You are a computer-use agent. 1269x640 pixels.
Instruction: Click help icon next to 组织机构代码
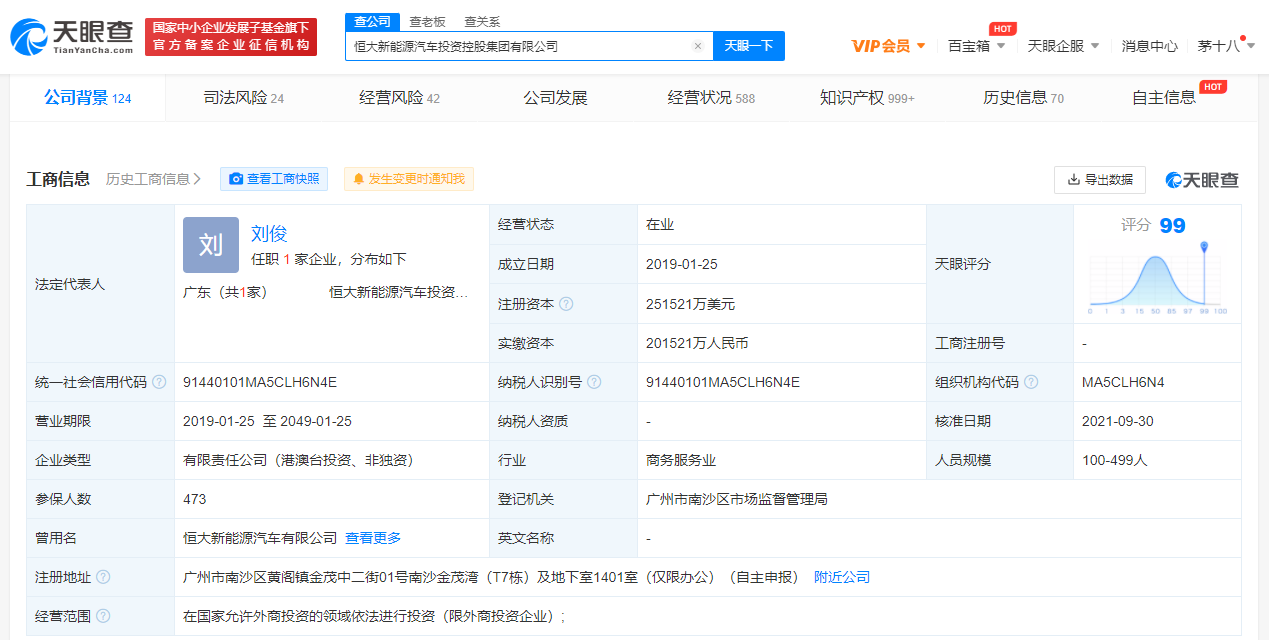click(1031, 382)
